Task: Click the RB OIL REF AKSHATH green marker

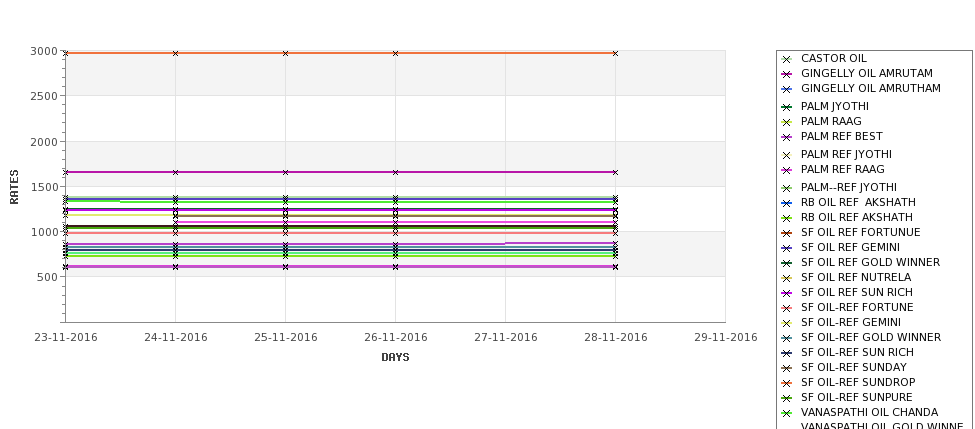Action: pyautogui.click(x=786, y=218)
